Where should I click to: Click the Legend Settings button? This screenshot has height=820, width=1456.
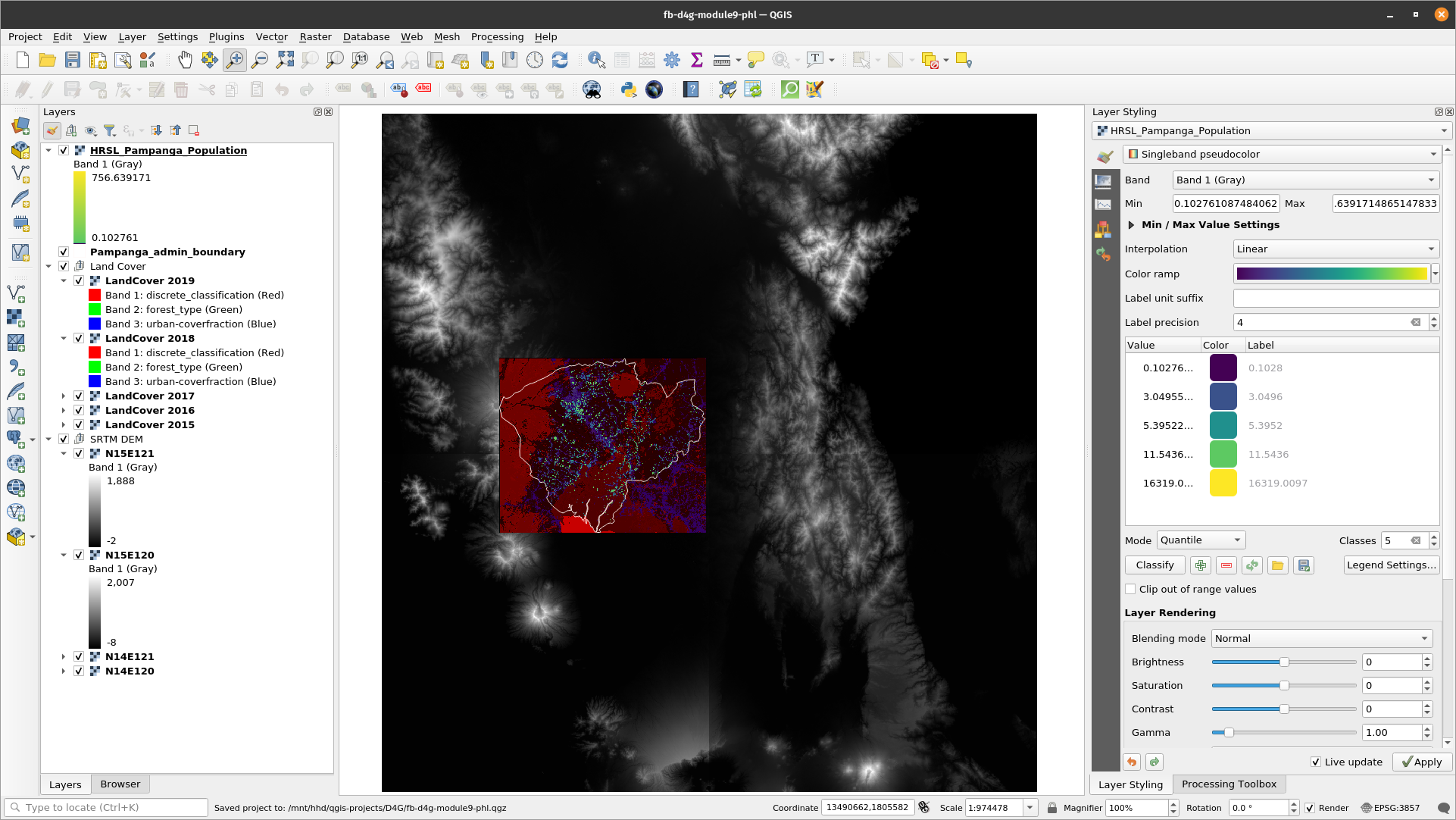point(1391,565)
